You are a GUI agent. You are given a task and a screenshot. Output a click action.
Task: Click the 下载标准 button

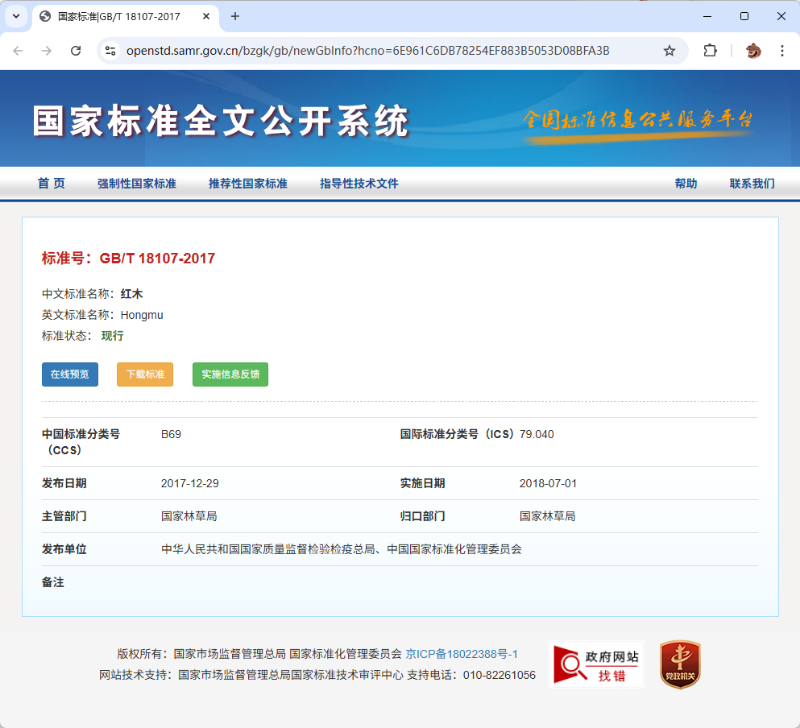[145, 375]
